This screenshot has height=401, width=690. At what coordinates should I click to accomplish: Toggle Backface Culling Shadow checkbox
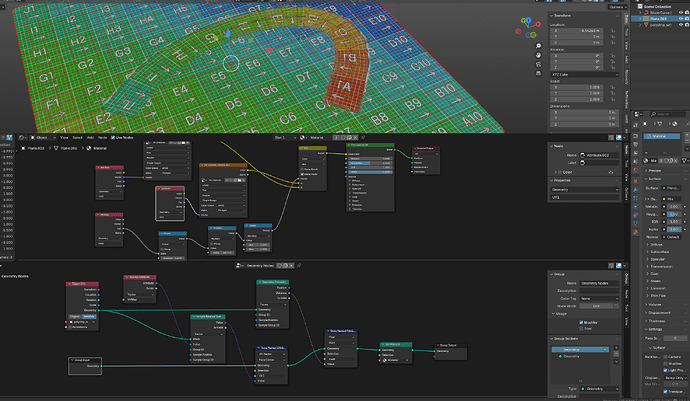[x=665, y=364]
